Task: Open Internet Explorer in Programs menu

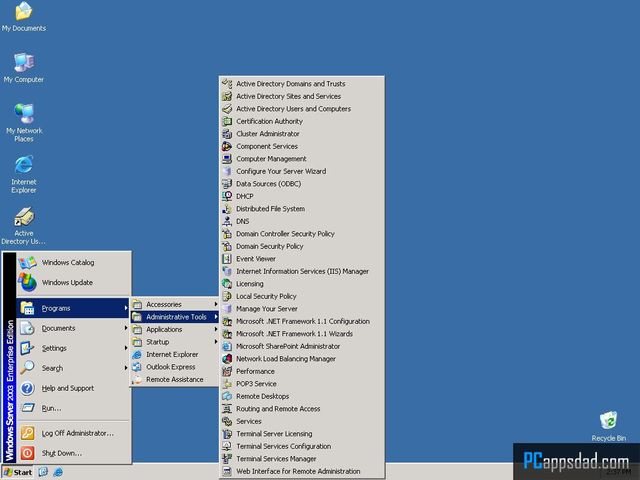Action: point(175,354)
